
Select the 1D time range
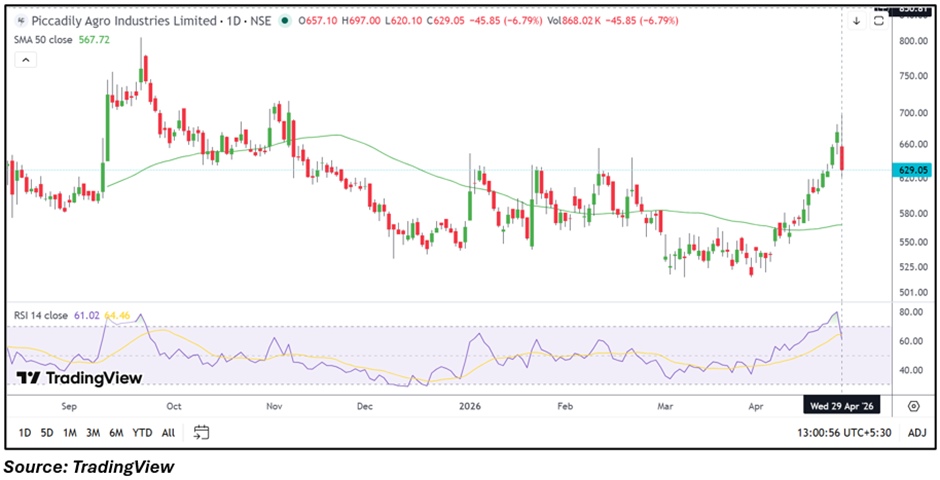[x=25, y=433]
